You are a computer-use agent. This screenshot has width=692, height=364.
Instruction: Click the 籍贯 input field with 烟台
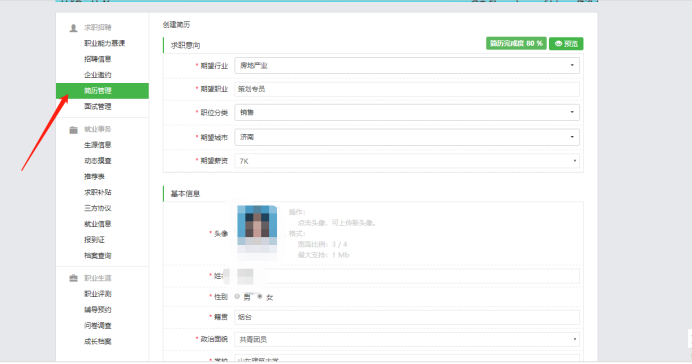pos(407,317)
